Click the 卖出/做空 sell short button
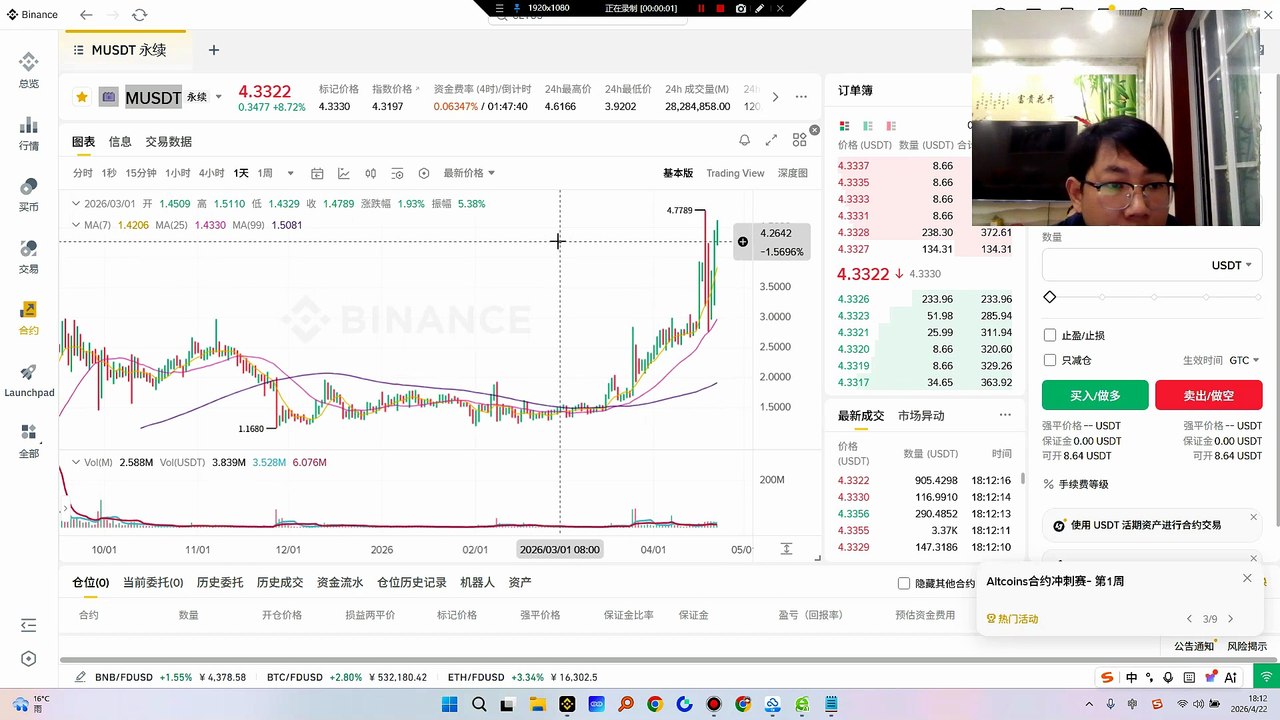This screenshot has width=1280, height=720. 1208,395
